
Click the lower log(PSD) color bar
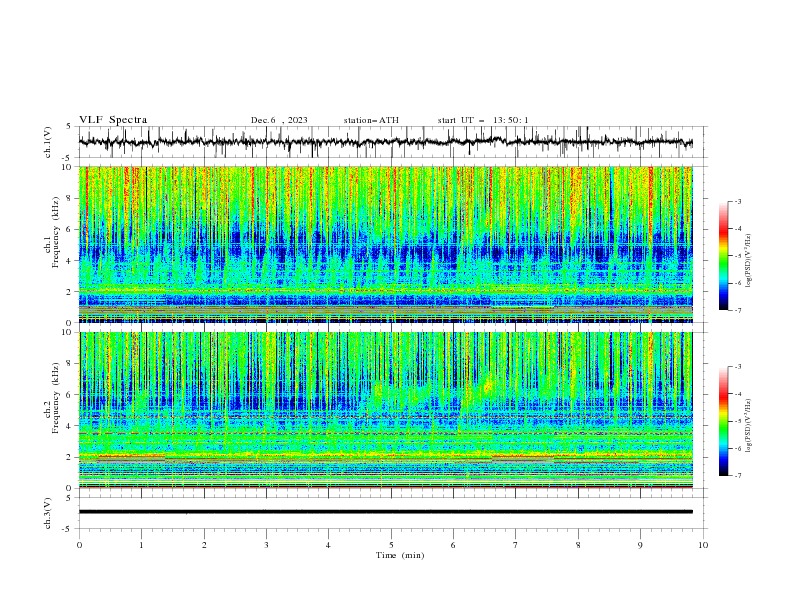(x=723, y=421)
